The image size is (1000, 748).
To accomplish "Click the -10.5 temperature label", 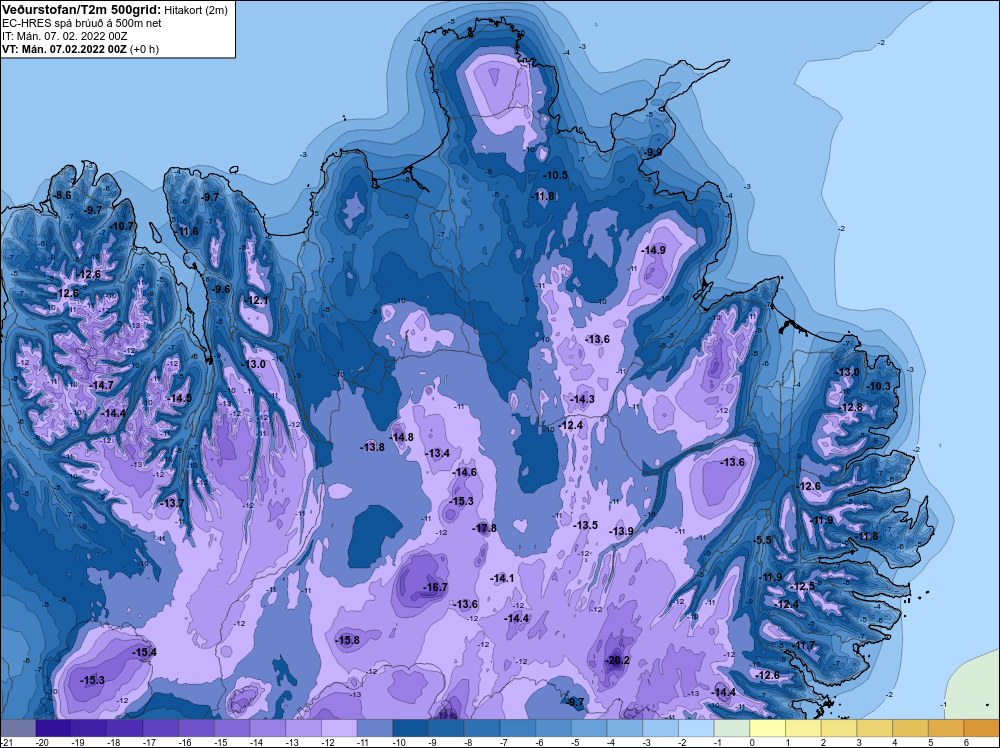I will (x=555, y=175).
